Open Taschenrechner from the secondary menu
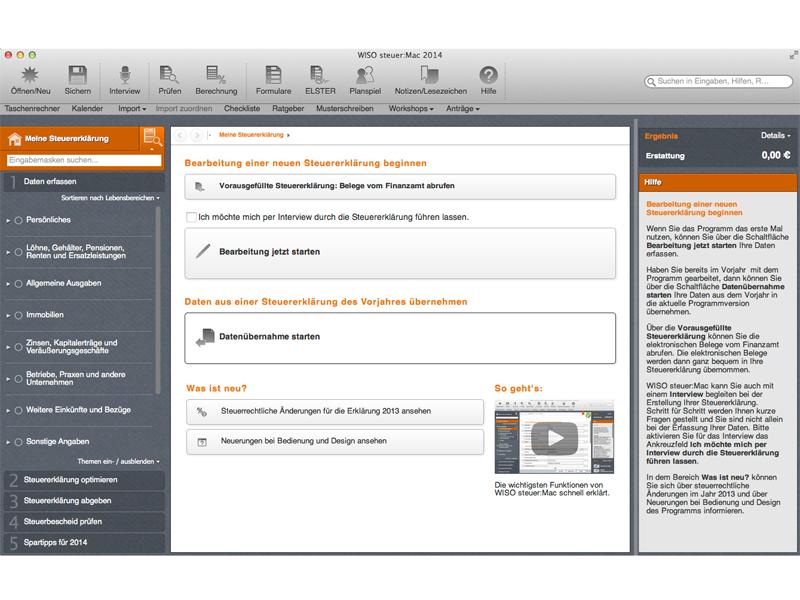 (x=32, y=109)
